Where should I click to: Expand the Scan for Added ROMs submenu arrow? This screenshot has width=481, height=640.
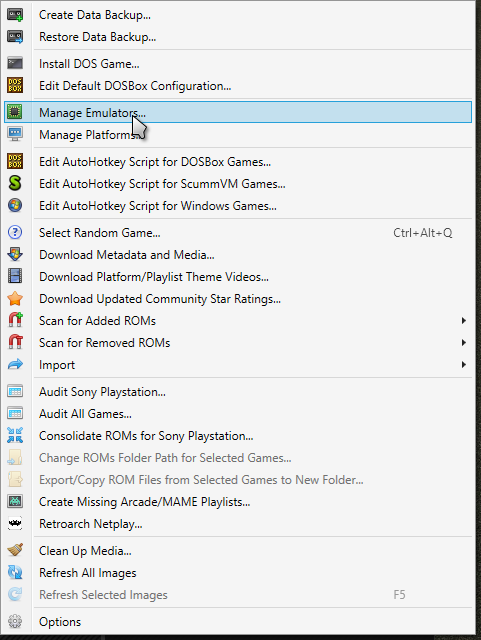click(x=463, y=320)
